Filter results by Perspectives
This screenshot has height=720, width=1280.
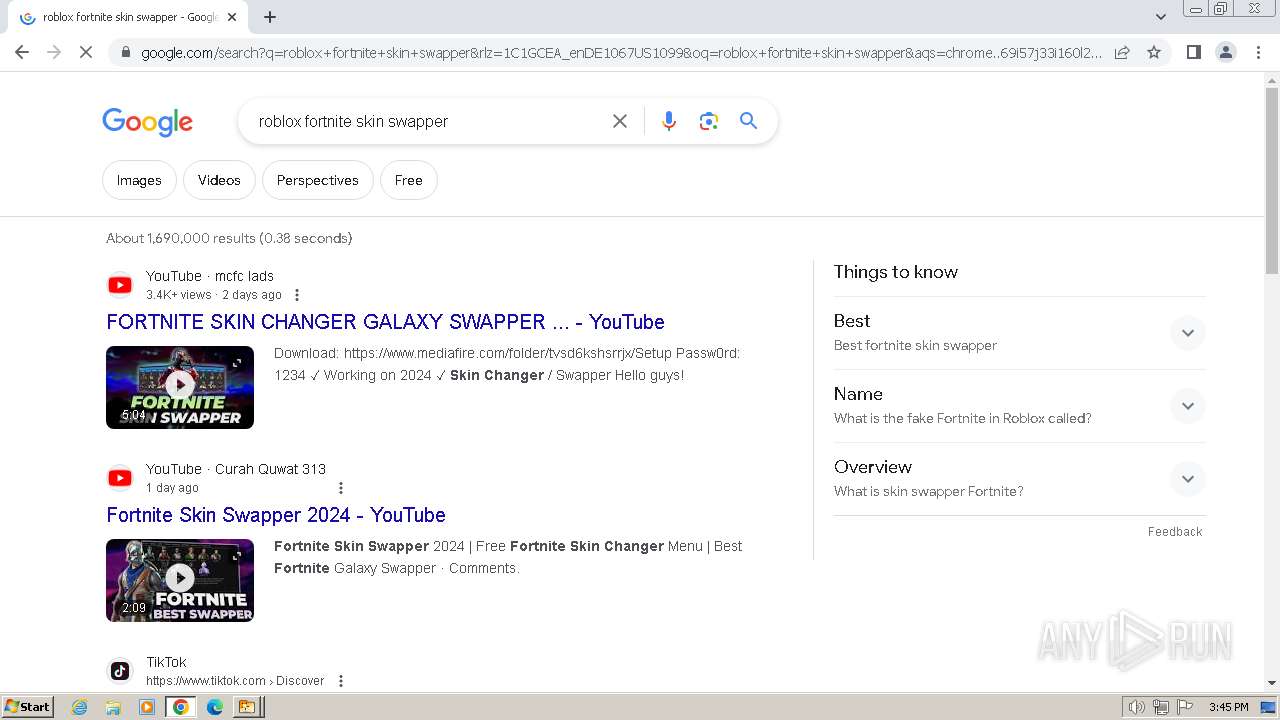click(x=317, y=180)
